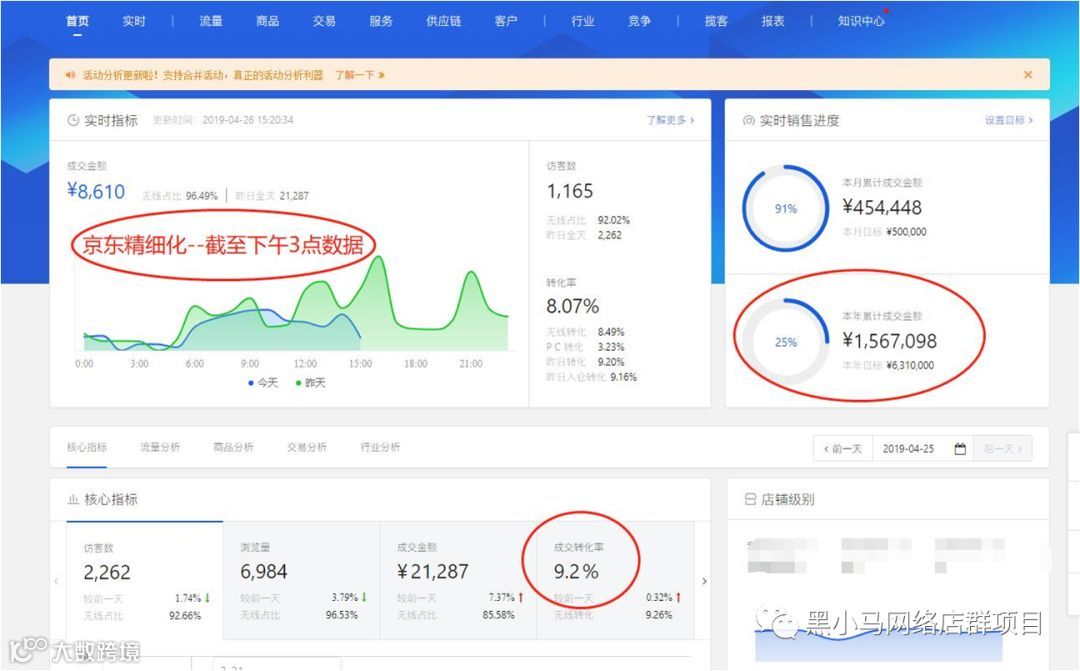Toggle the 今天 chart legend
The image size is (1080, 671).
(262, 382)
